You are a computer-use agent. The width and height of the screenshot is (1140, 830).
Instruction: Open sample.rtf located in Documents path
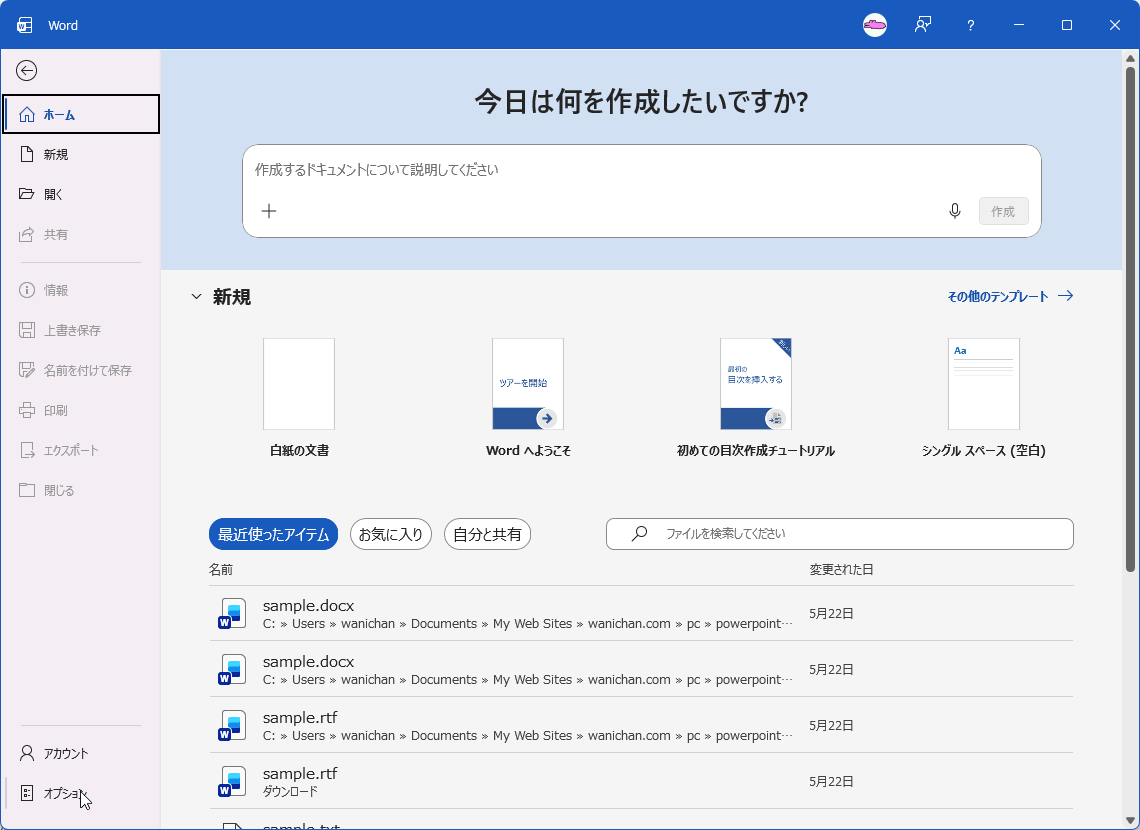pos(641,725)
